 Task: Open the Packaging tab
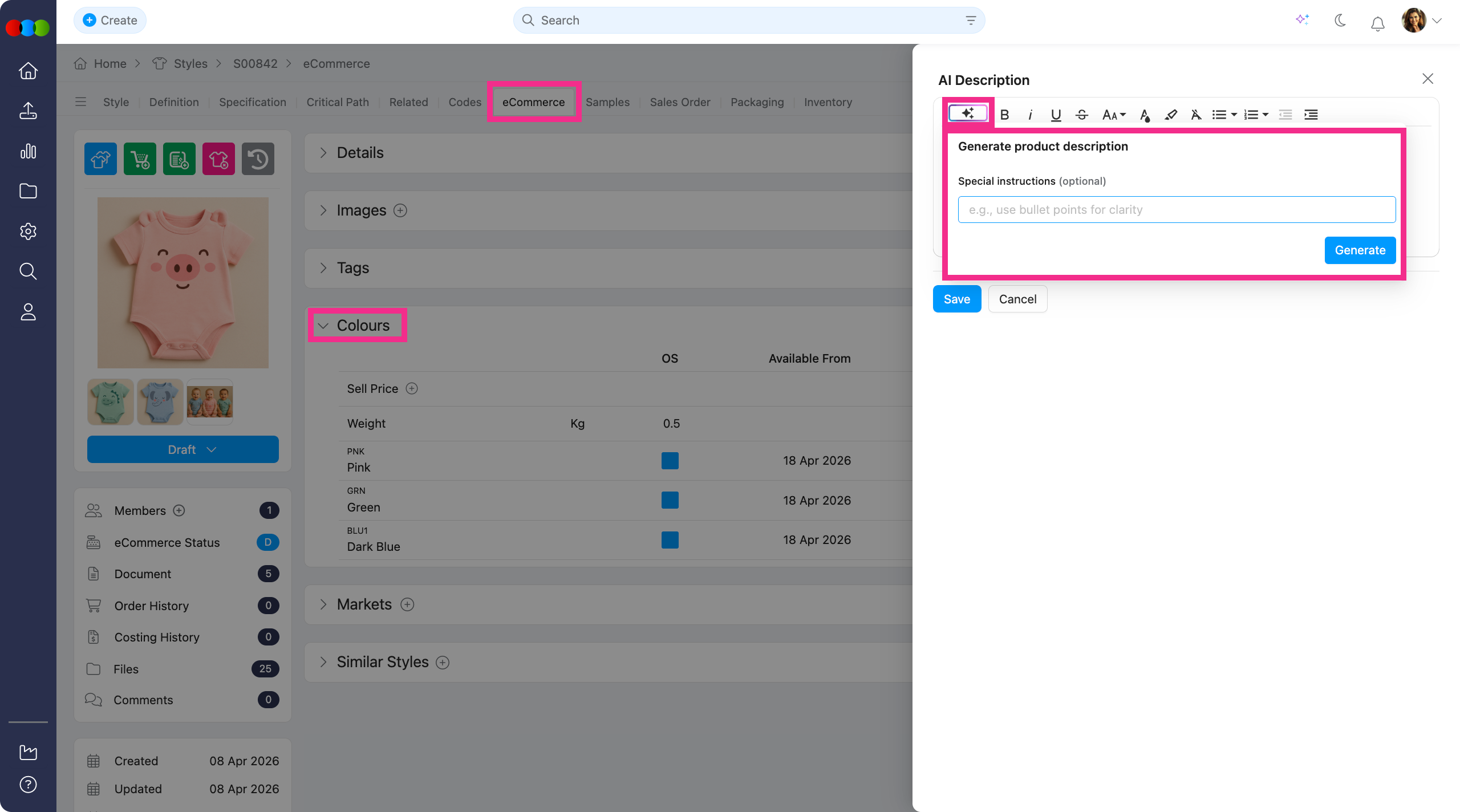coord(757,102)
